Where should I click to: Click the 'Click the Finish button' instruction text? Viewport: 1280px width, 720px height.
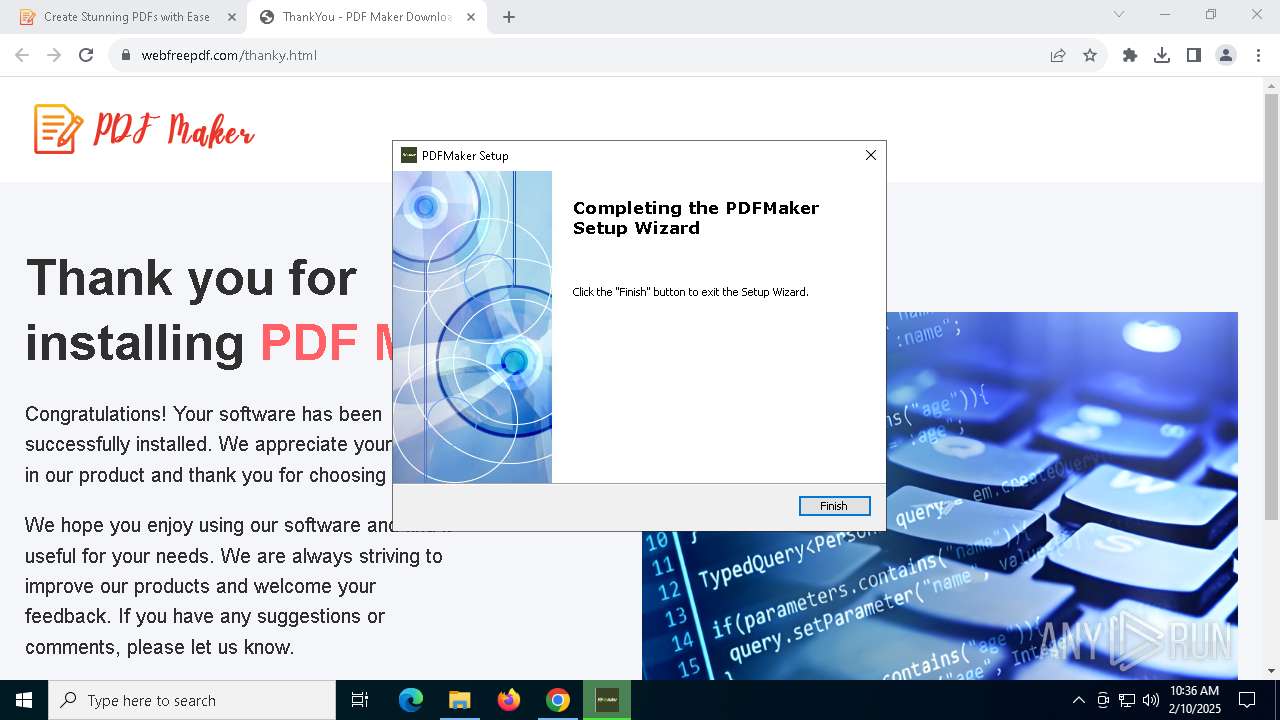point(690,292)
